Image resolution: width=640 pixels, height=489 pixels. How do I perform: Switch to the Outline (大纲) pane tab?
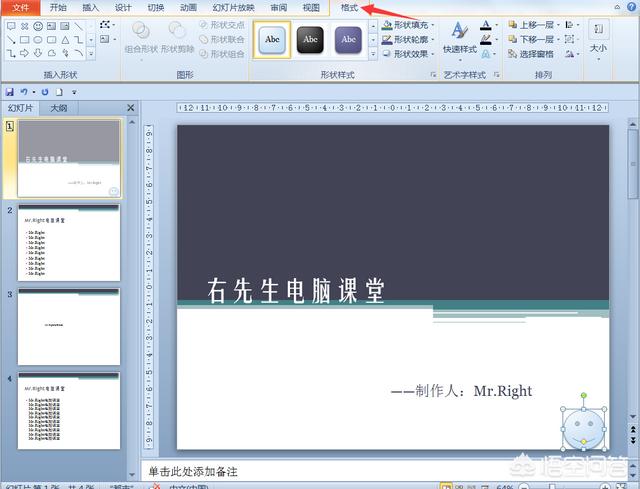point(58,108)
